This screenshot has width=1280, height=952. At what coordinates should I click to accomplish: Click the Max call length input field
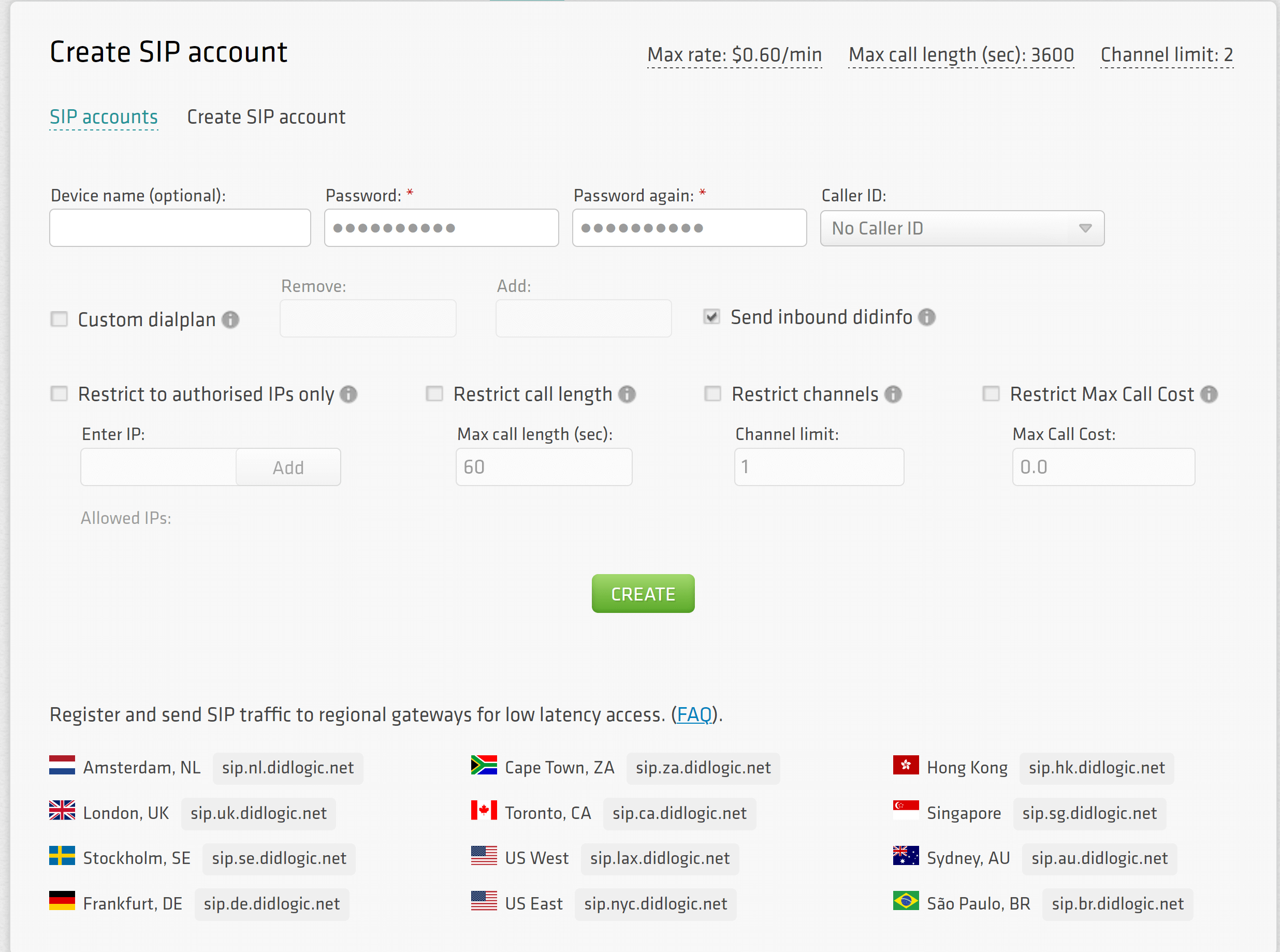(543, 466)
